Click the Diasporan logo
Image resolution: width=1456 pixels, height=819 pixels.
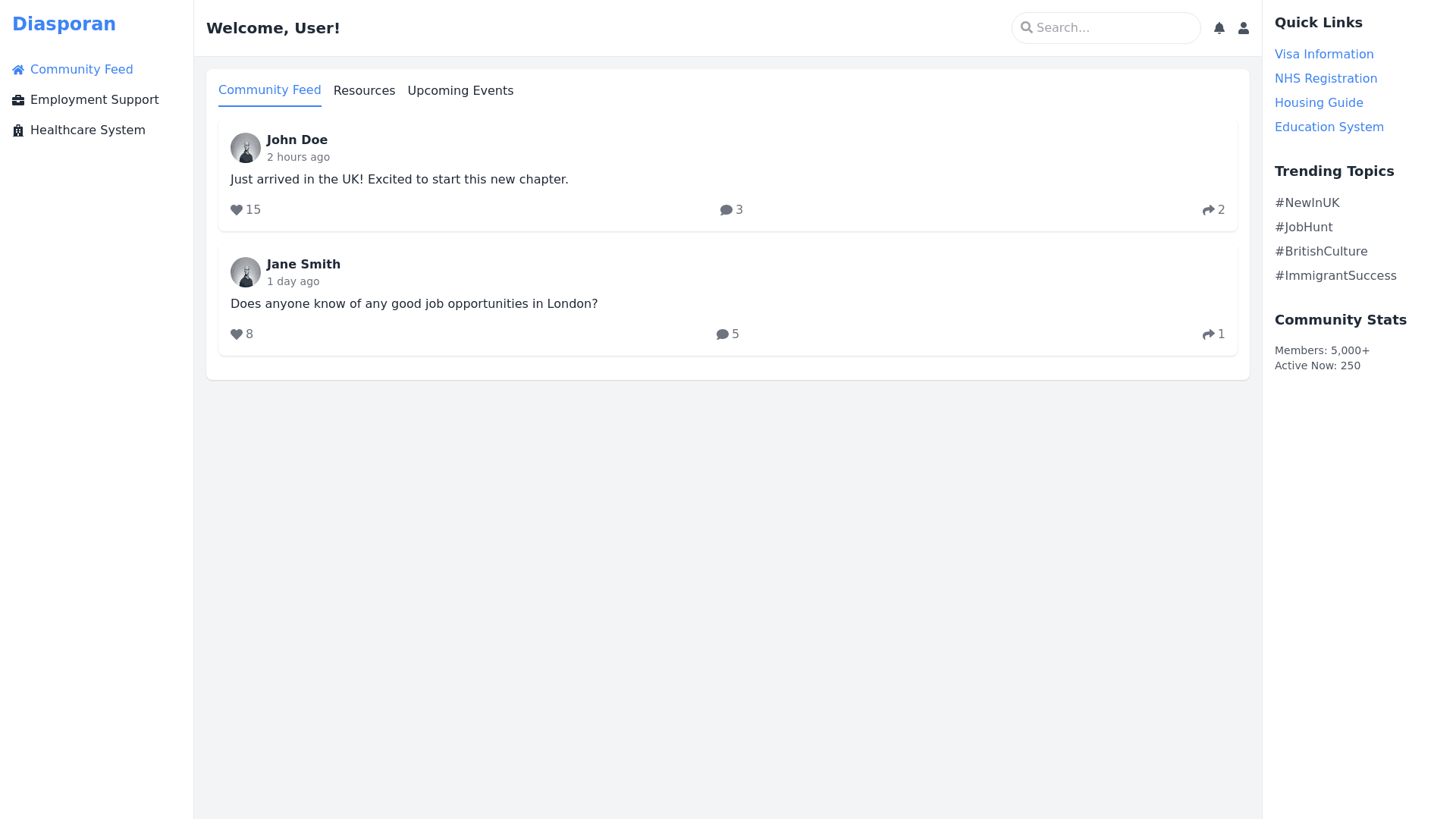tap(64, 24)
